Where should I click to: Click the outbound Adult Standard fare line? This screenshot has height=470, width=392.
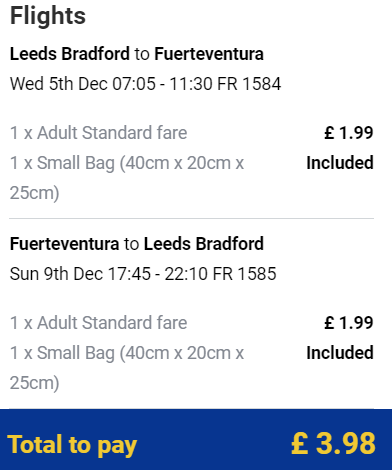(x=98, y=133)
